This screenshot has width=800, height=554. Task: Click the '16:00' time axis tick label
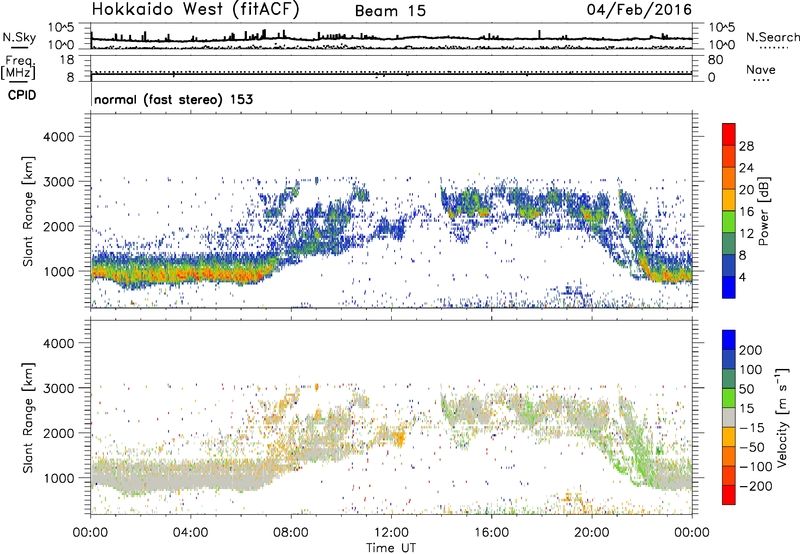pyautogui.click(x=491, y=533)
